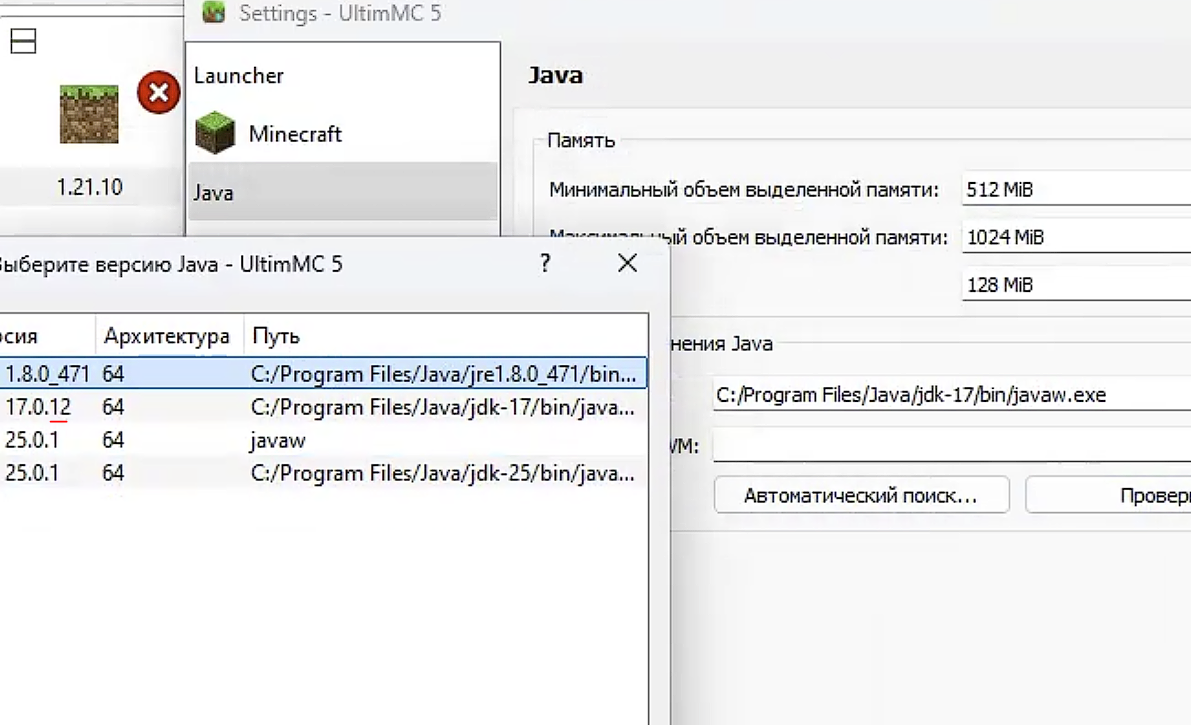Click the Java path field with jdk-17 javaw.exe
The height and width of the screenshot is (725, 1191).
[950, 395]
